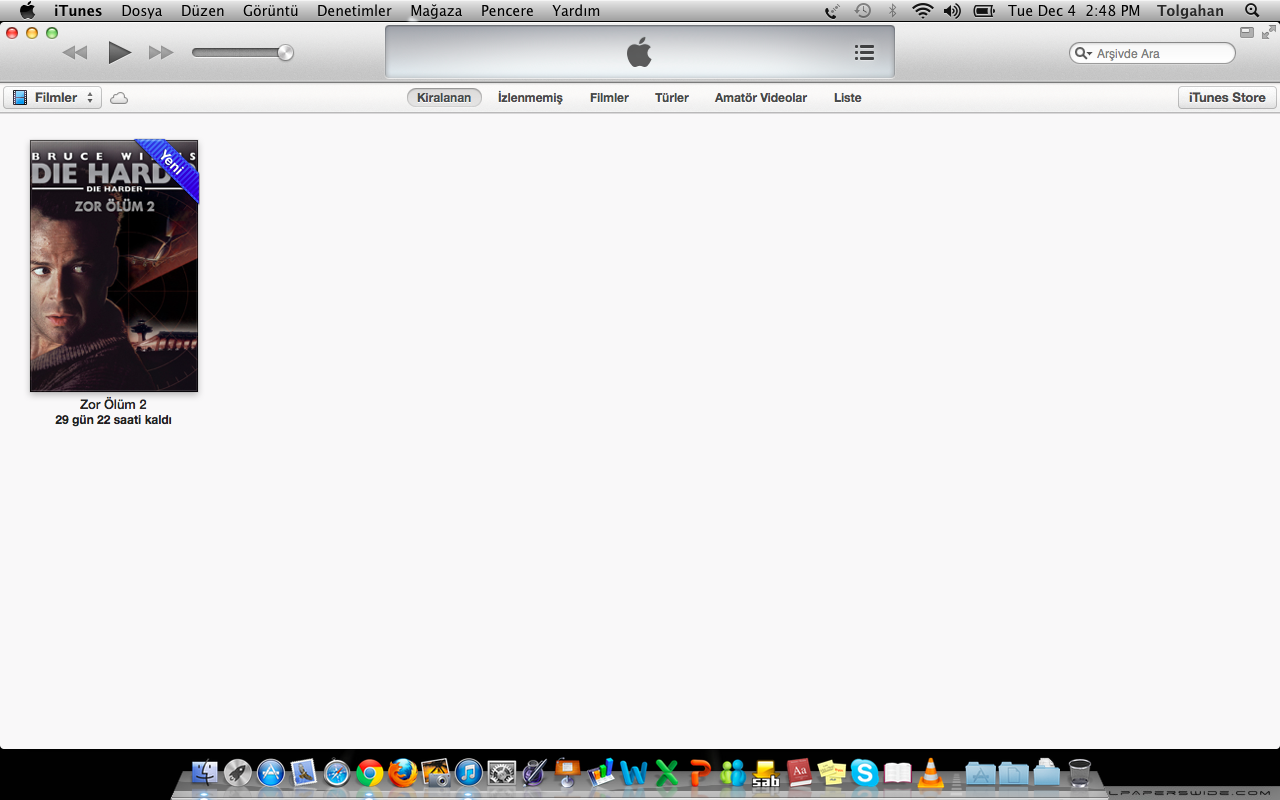The width and height of the screenshot is (1280, 800).
Task: Open the Düzen menu
Action: (203, 11)
